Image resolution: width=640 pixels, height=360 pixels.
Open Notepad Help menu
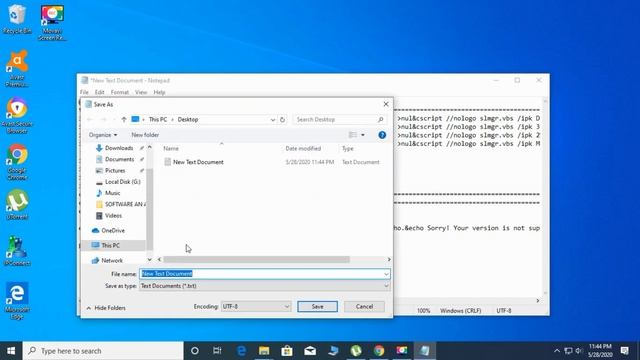click(159, 93)
